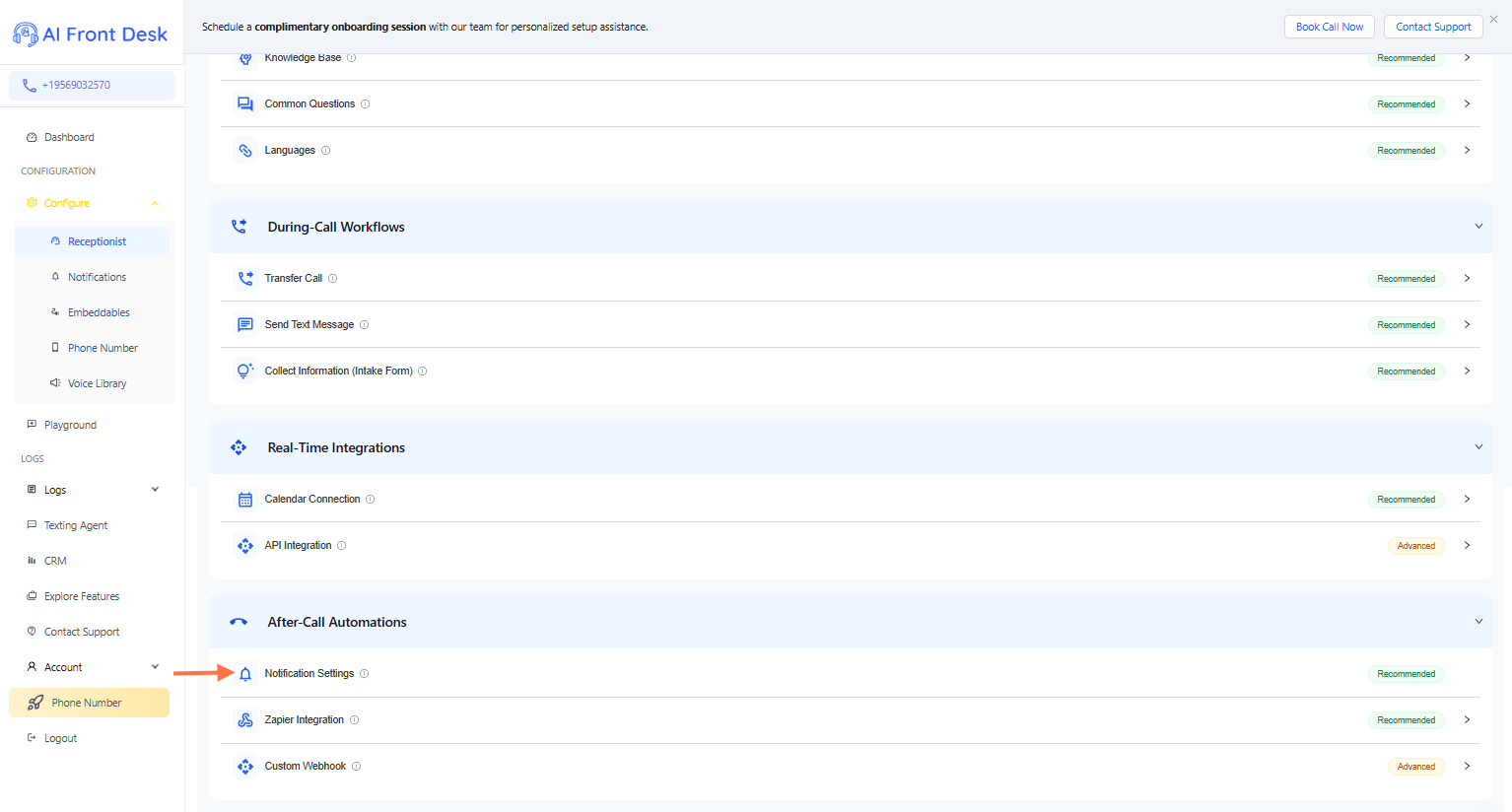
Task: Click the Common Questions chat icon
Action: (245, 103)
